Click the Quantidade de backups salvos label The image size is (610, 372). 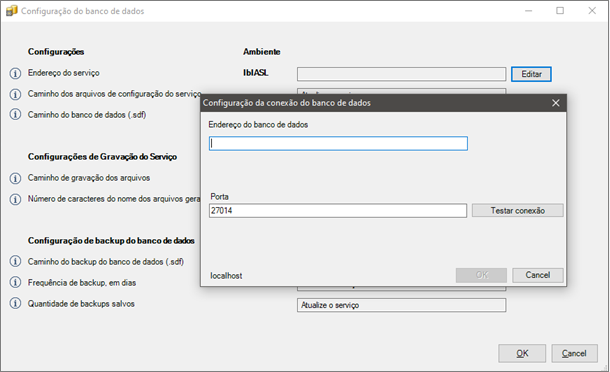(x=81, y=304)
